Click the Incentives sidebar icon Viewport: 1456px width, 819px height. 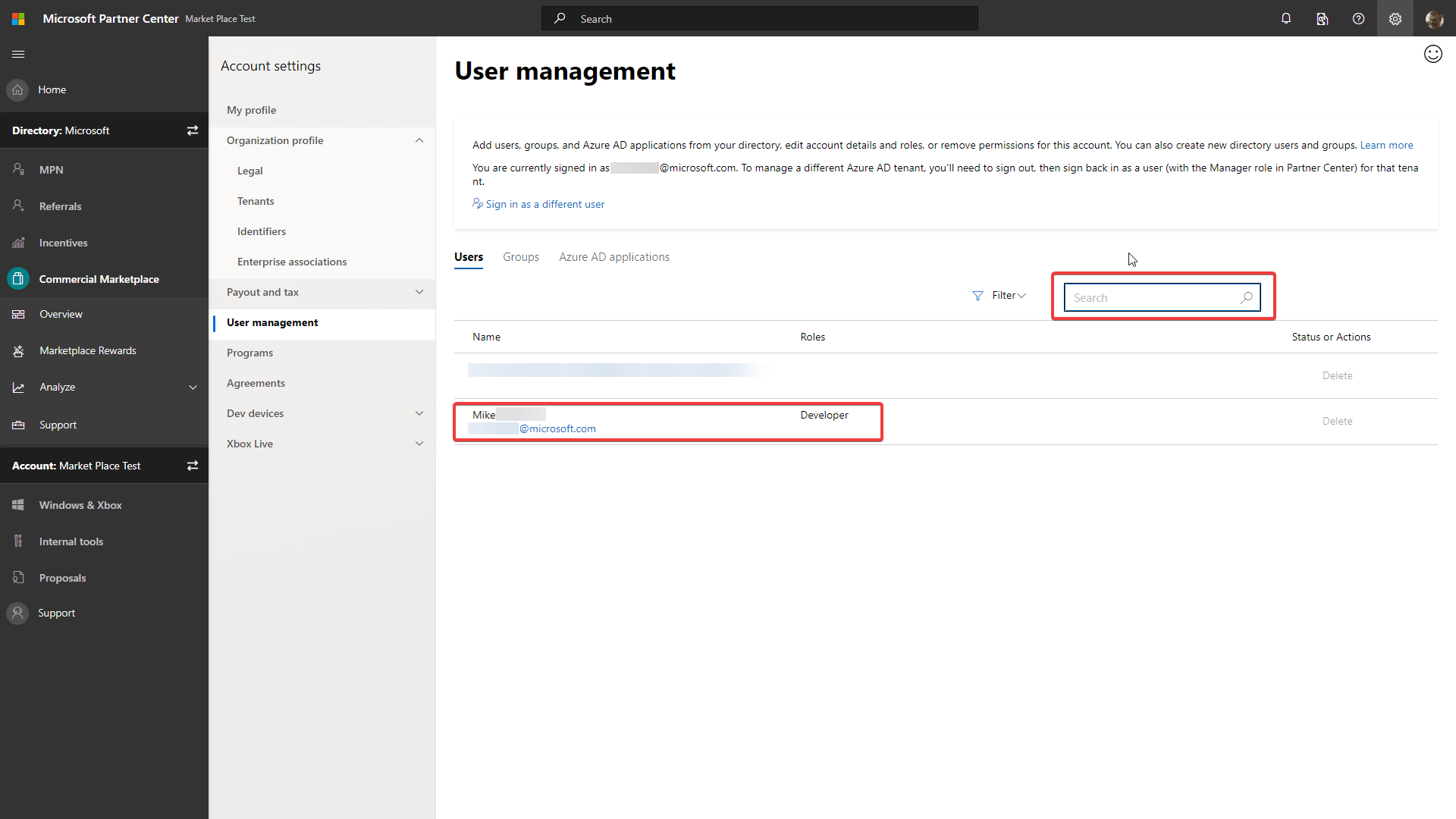click(x=18, y=242)
